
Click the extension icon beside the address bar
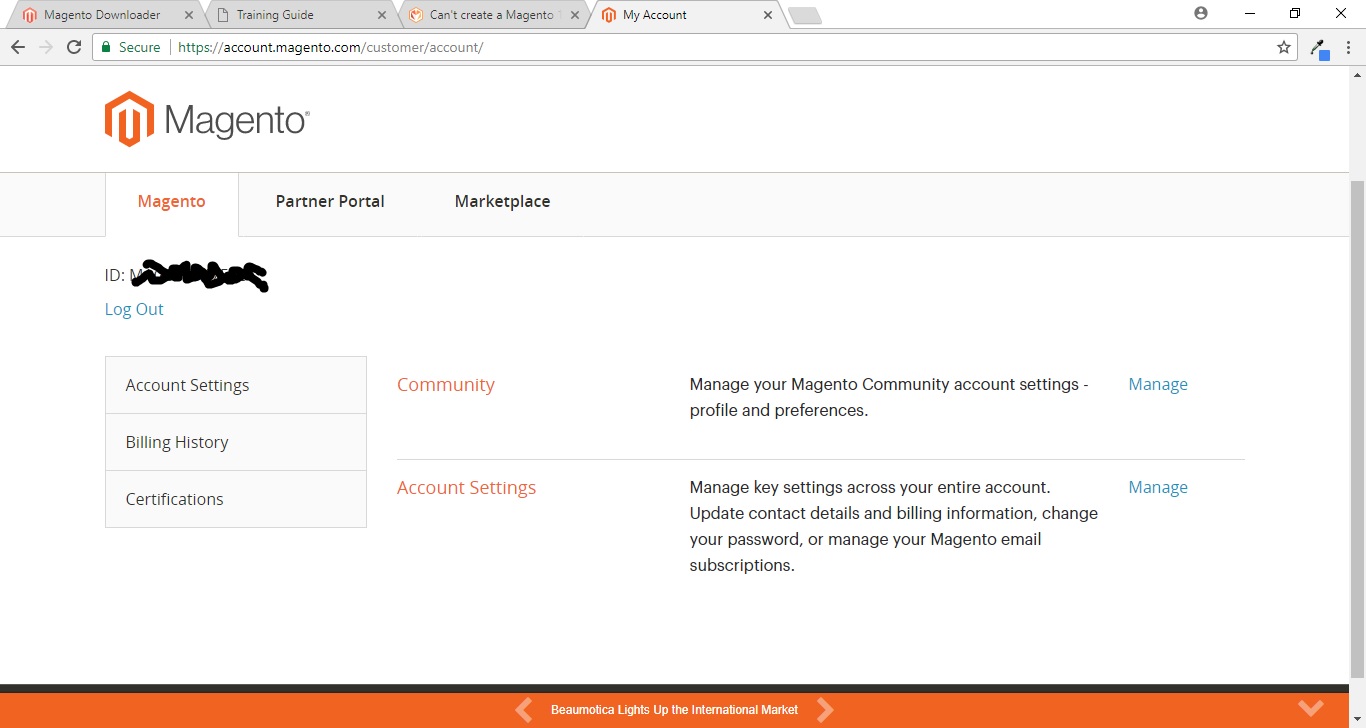(x=1318, y=47)
